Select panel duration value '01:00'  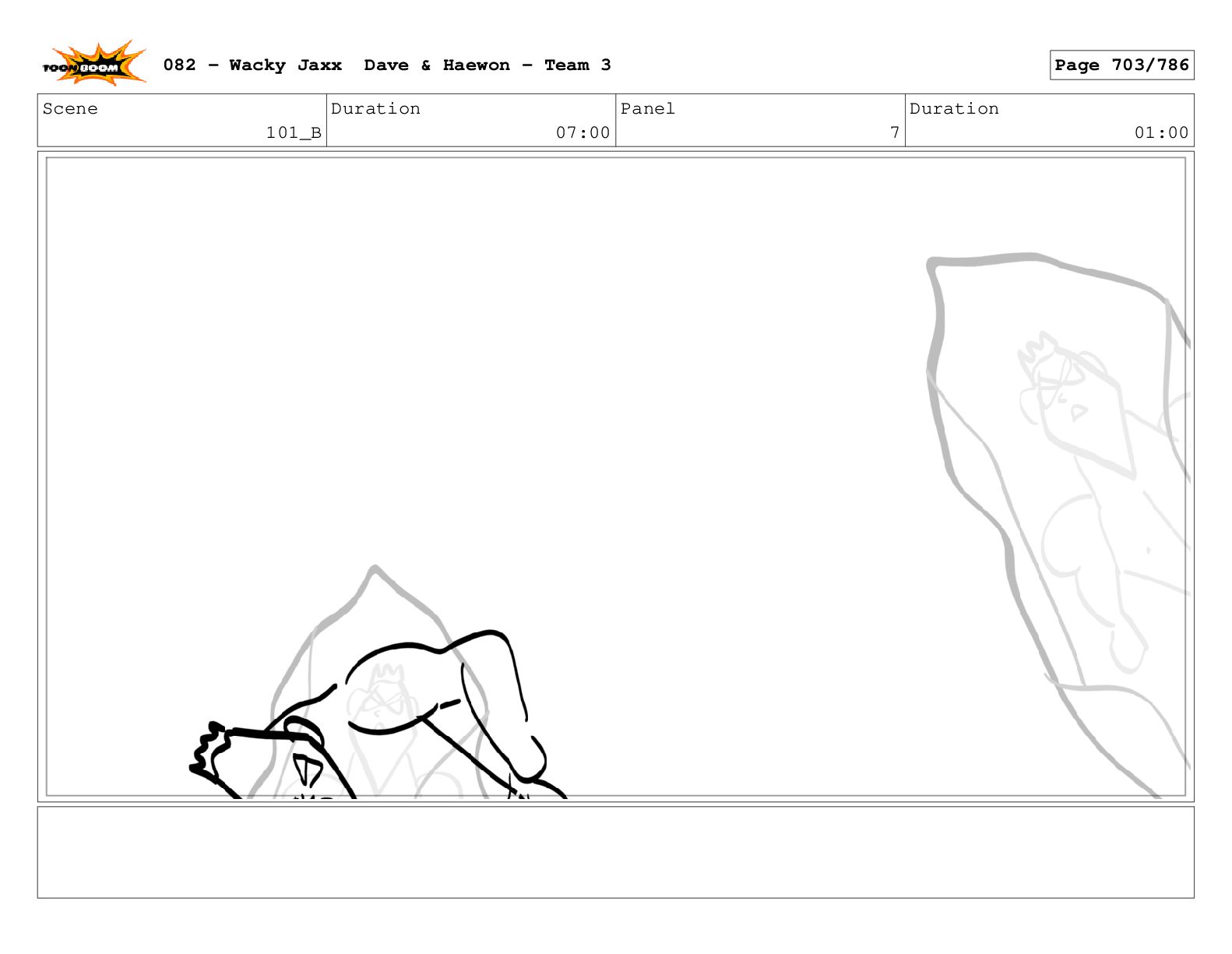[x=1161, y=132]
